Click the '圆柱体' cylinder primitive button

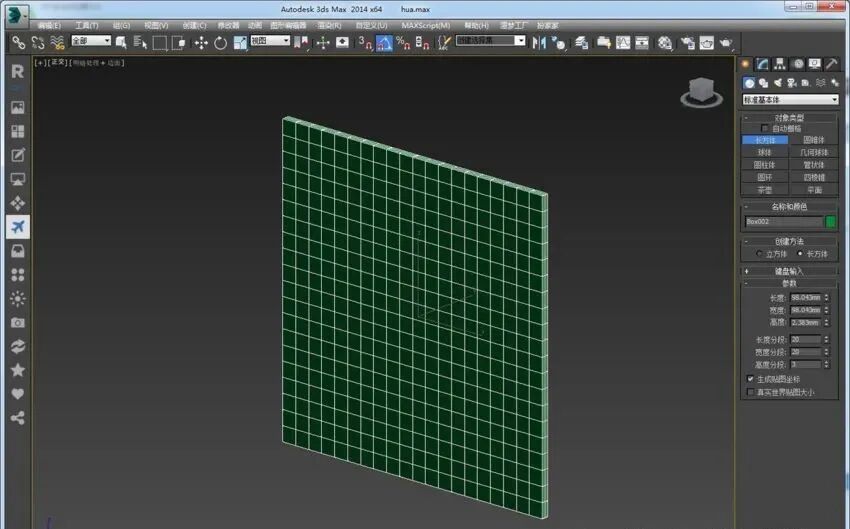click(x=765, y=165)
